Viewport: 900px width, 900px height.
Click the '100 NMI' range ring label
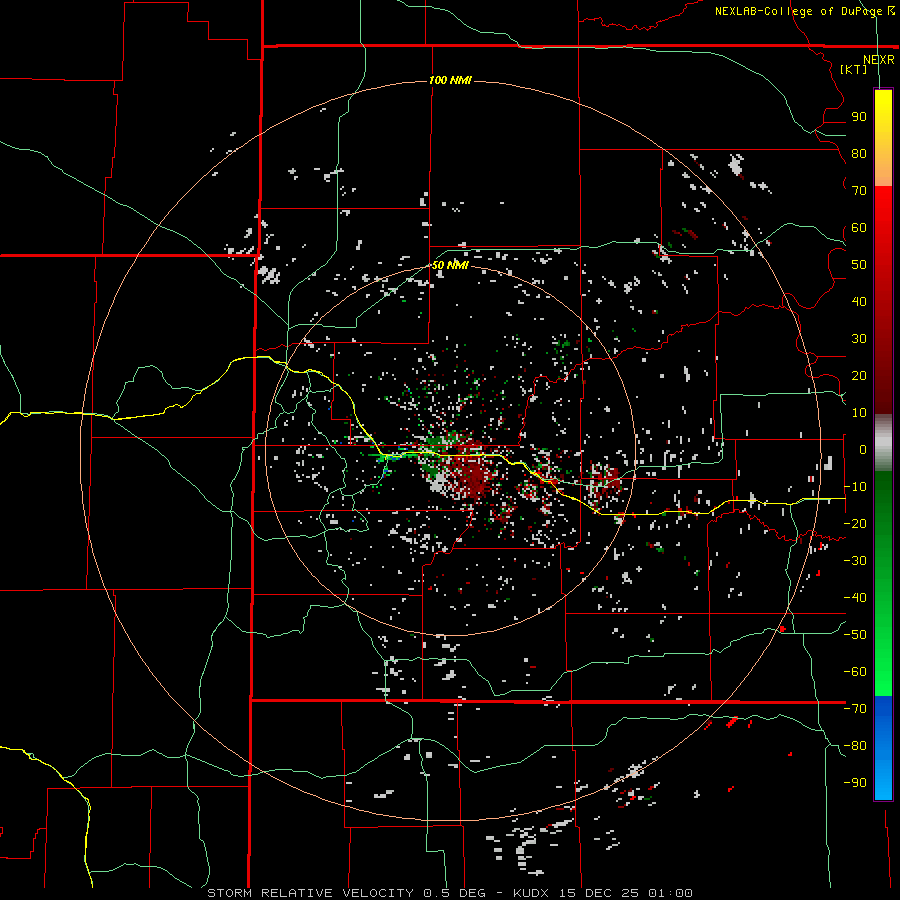point(450,80)
